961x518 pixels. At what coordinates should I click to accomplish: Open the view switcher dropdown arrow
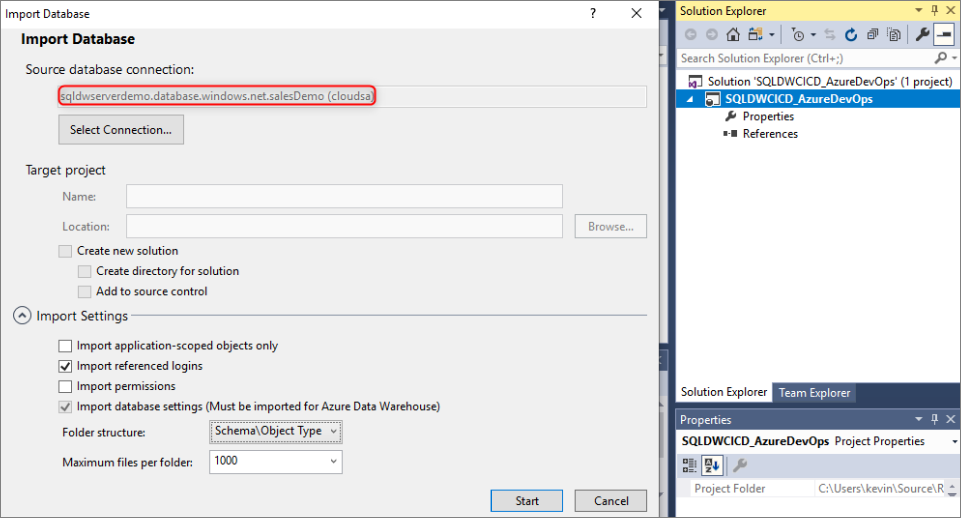[x=772, y=35]
